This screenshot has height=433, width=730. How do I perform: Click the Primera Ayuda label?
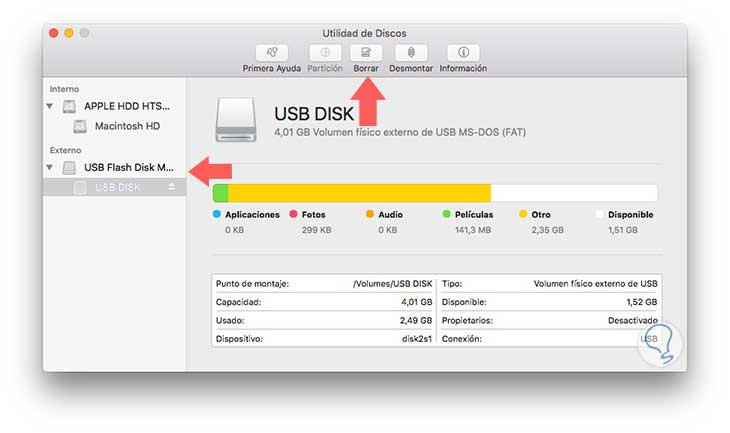tap(271, 68)
